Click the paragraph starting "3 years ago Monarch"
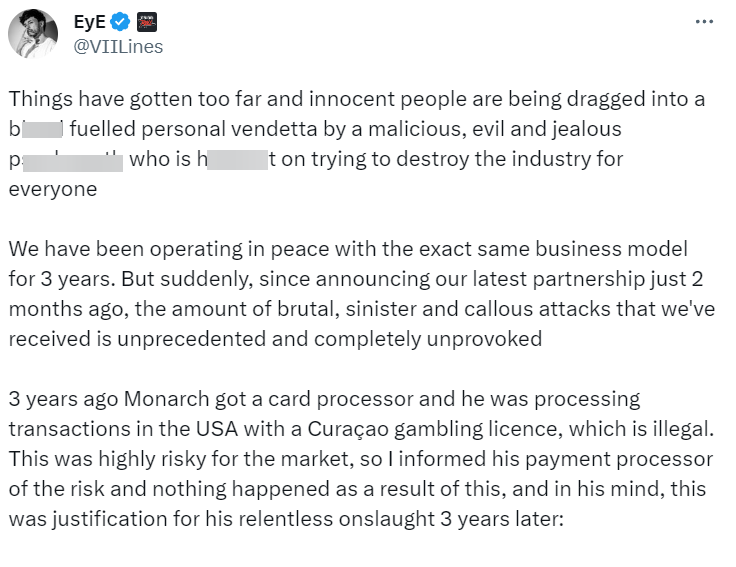Viewport: 736px width, 567px height. [x=361, y=459]
